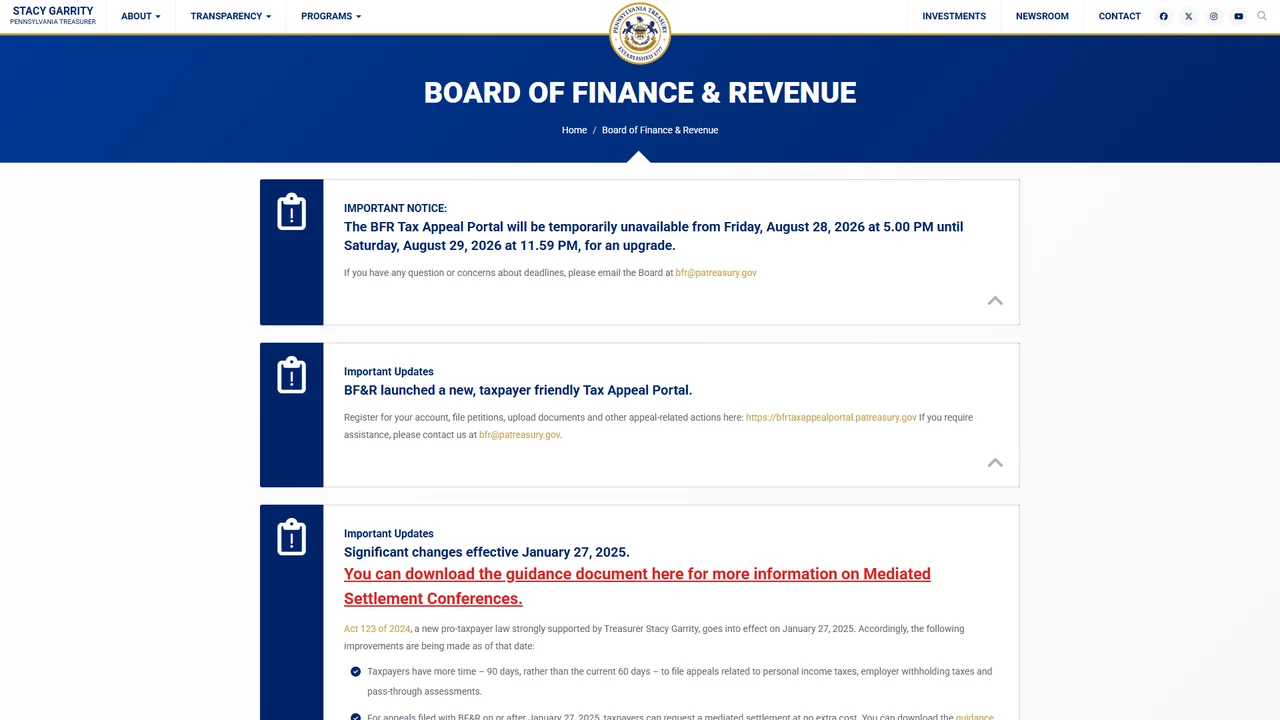Click the 'BOARD OF FINANCE & REVENUE' page title
The height and width of the screenshot is (720, 1280).
[x=640, y=93]
